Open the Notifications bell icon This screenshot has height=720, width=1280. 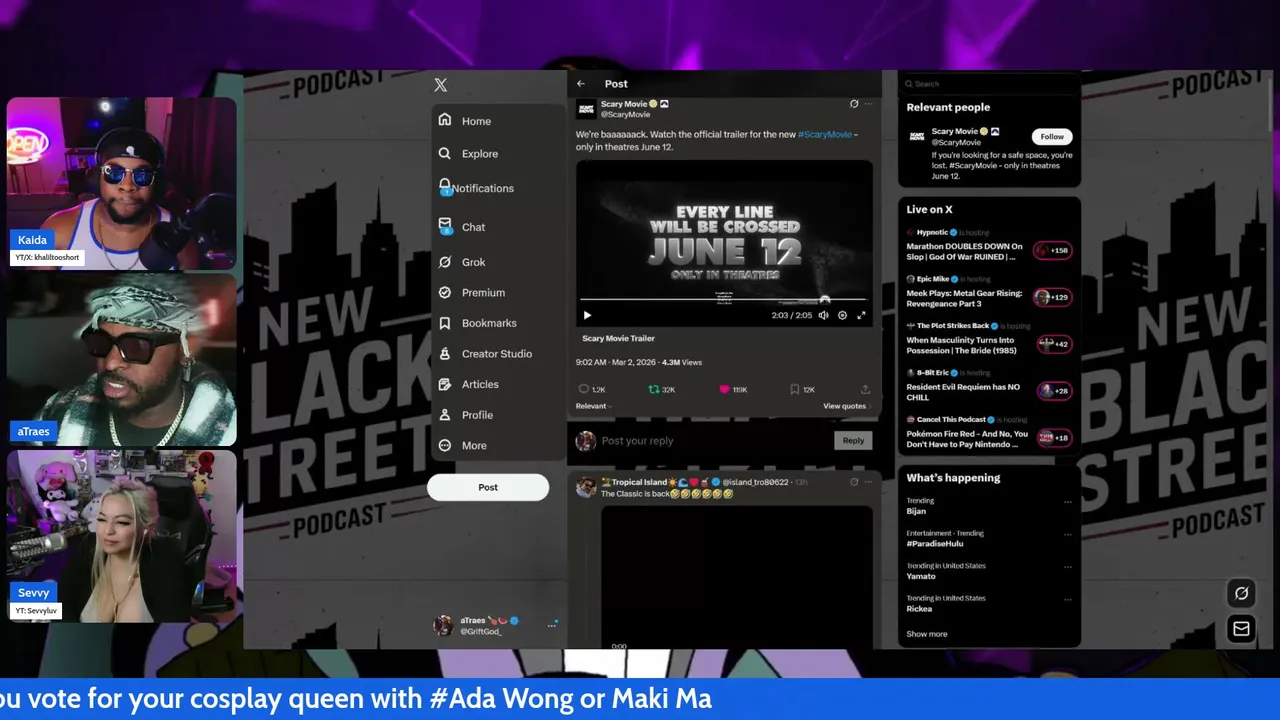[x=445, y=187]
